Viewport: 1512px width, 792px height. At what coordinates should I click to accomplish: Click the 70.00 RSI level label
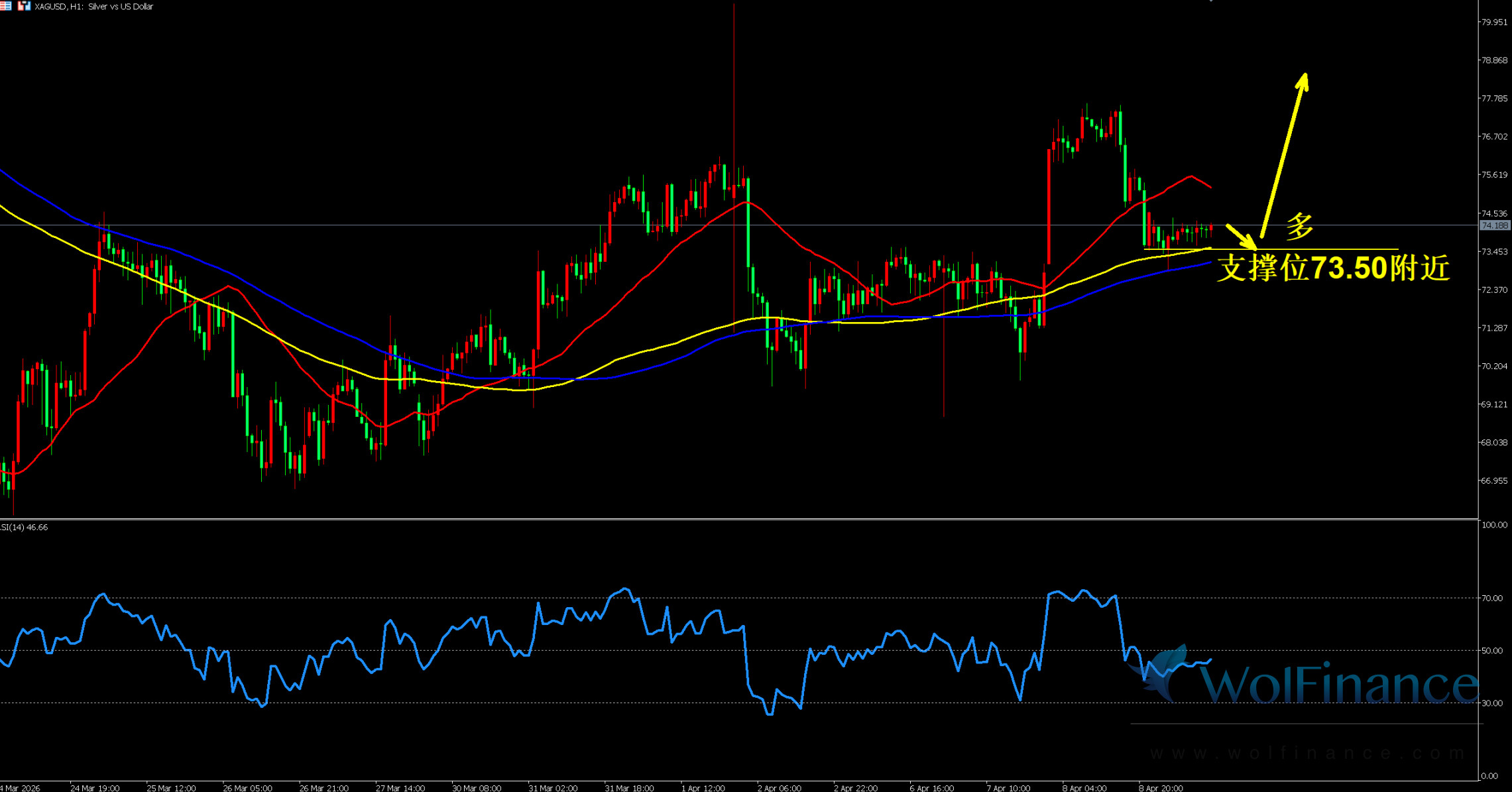1491,598
